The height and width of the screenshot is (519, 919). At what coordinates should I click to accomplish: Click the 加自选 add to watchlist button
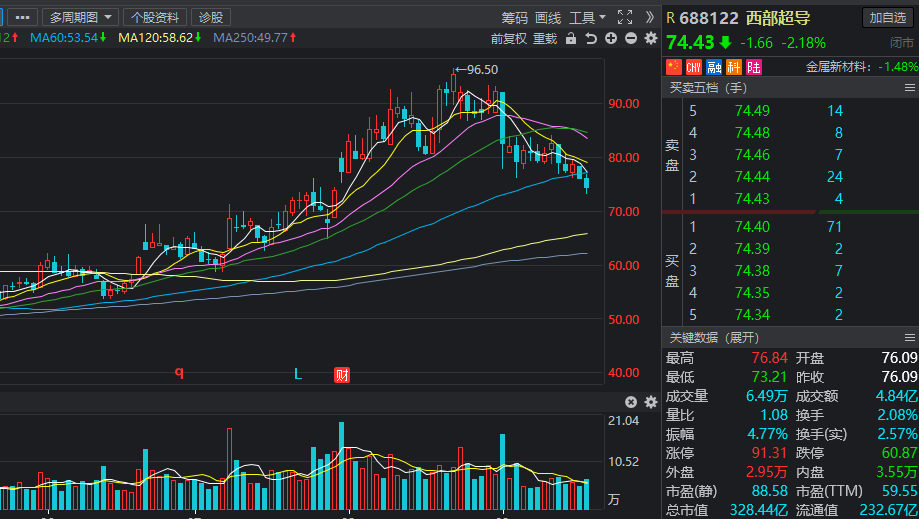tap(888, 18)
